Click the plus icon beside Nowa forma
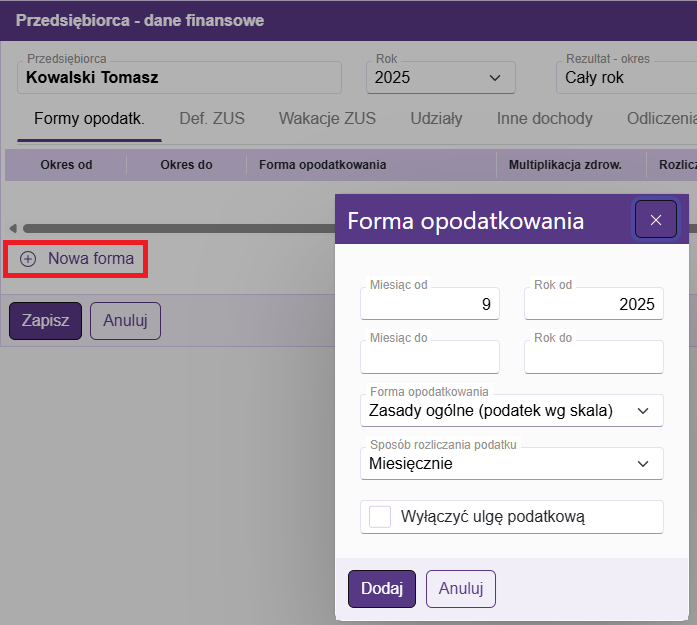Screen dimensions: 697x625 (28, 259)
